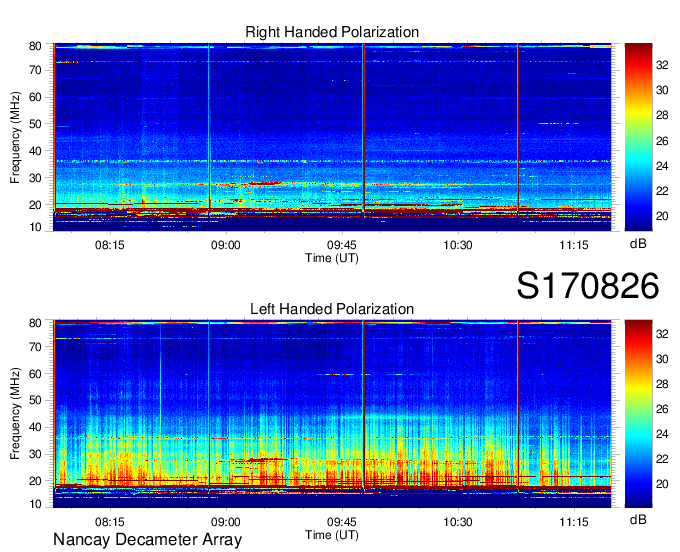The image size is (680, 552).
Task: Click 10:30 tick of Right Handed plot
Action: pos(458,245)
